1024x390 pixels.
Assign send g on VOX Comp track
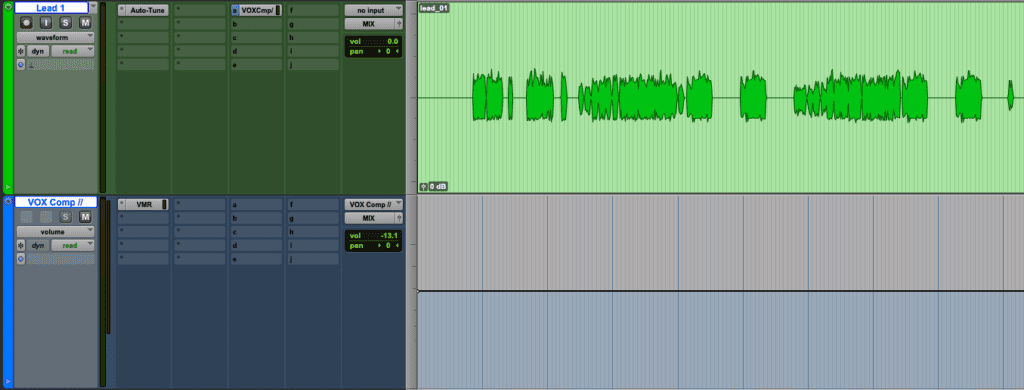coord(312,218)
